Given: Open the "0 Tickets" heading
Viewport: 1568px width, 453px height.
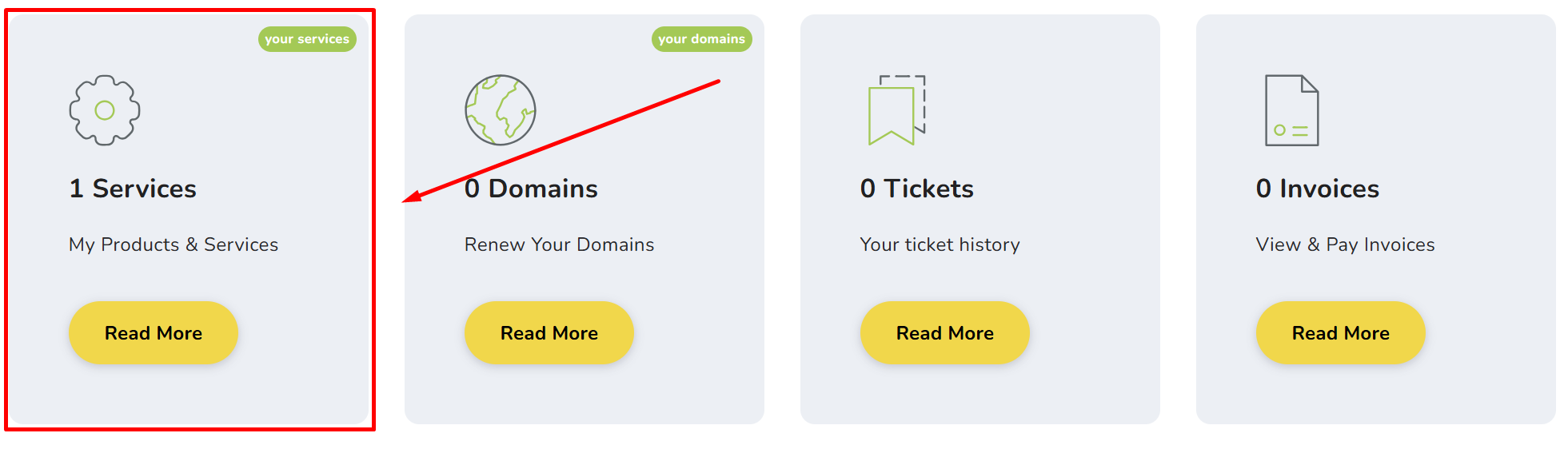Looking at the screenshot, I should 916,189.
